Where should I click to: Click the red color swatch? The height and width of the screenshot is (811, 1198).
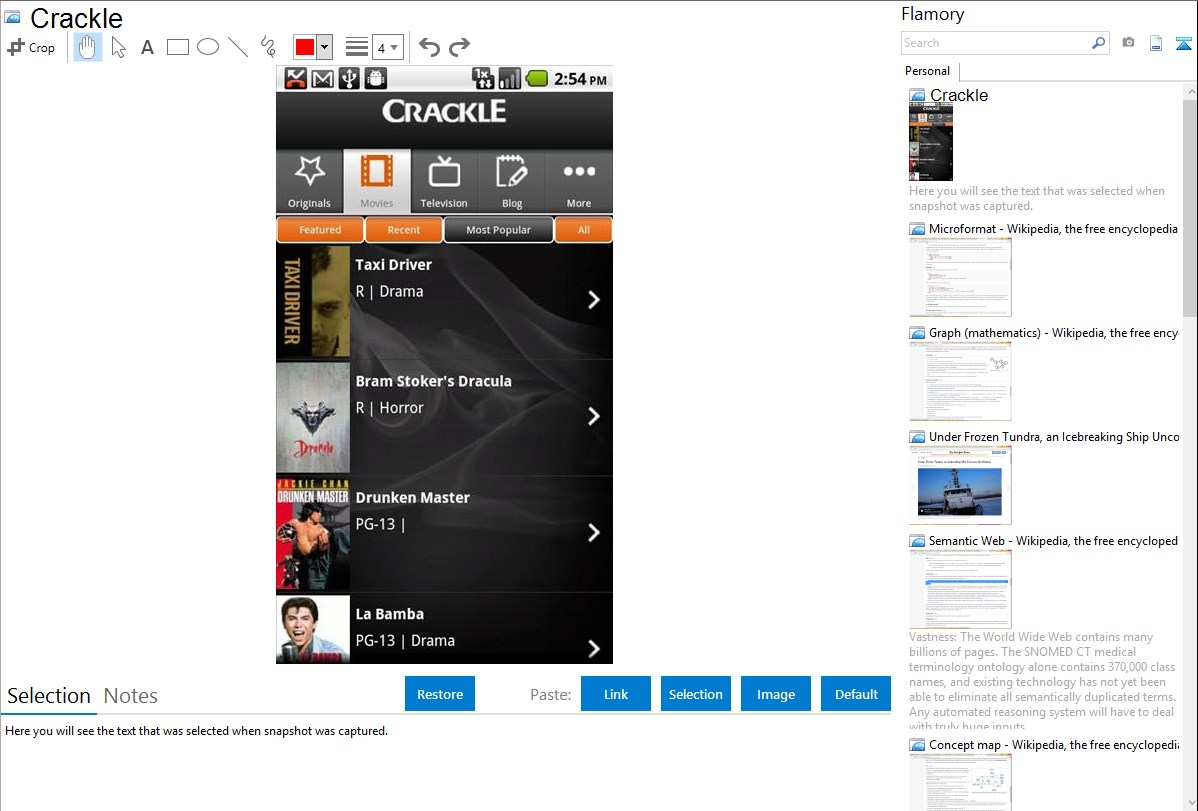[305, 47]
